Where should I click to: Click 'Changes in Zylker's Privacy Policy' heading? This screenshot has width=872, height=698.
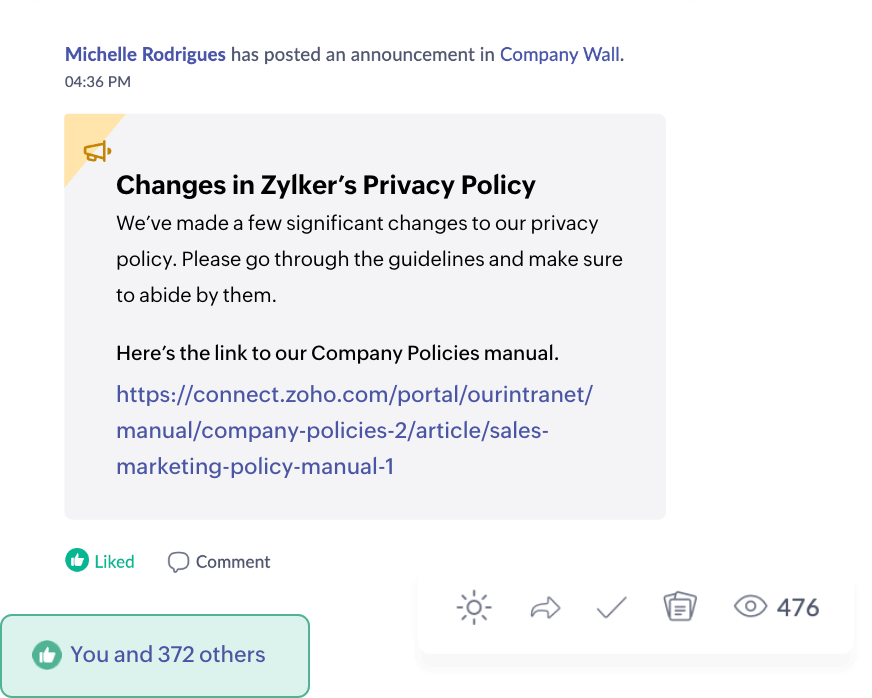click(x=326, y=185)
